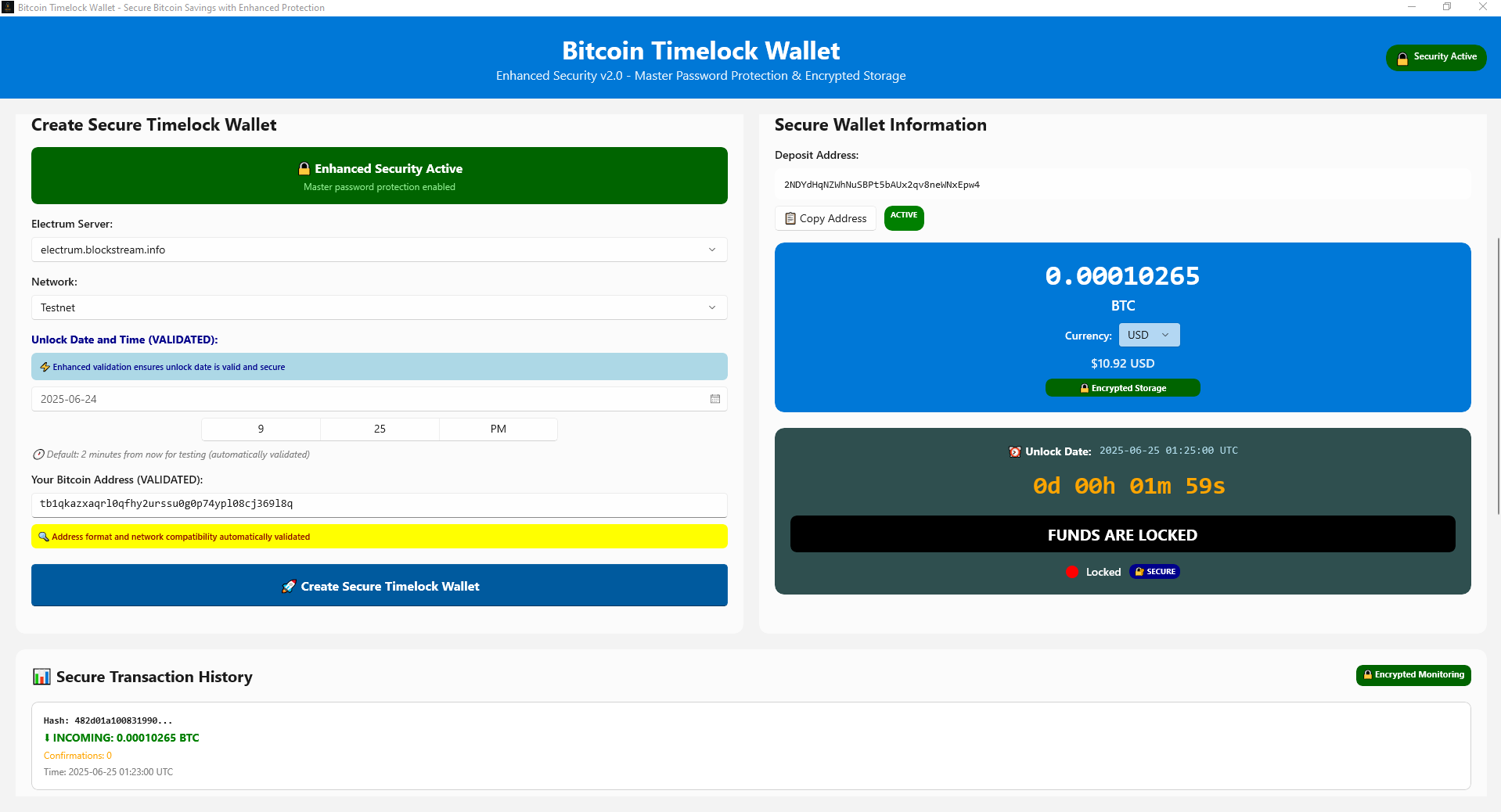1501x812 pixels.
Task: Click the calendar icon in the date field
Action: click(714, 399)
